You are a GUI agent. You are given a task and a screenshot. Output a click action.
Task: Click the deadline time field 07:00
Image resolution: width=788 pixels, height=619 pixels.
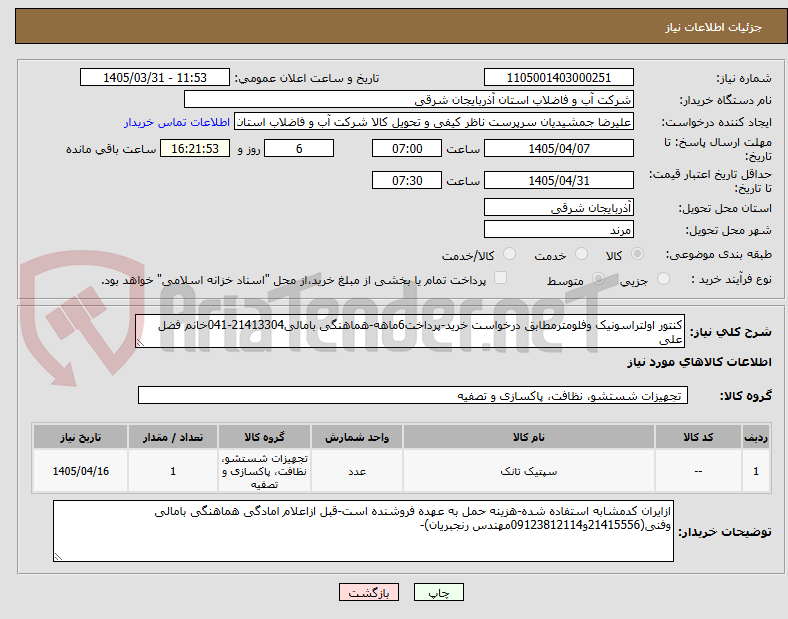407,149
